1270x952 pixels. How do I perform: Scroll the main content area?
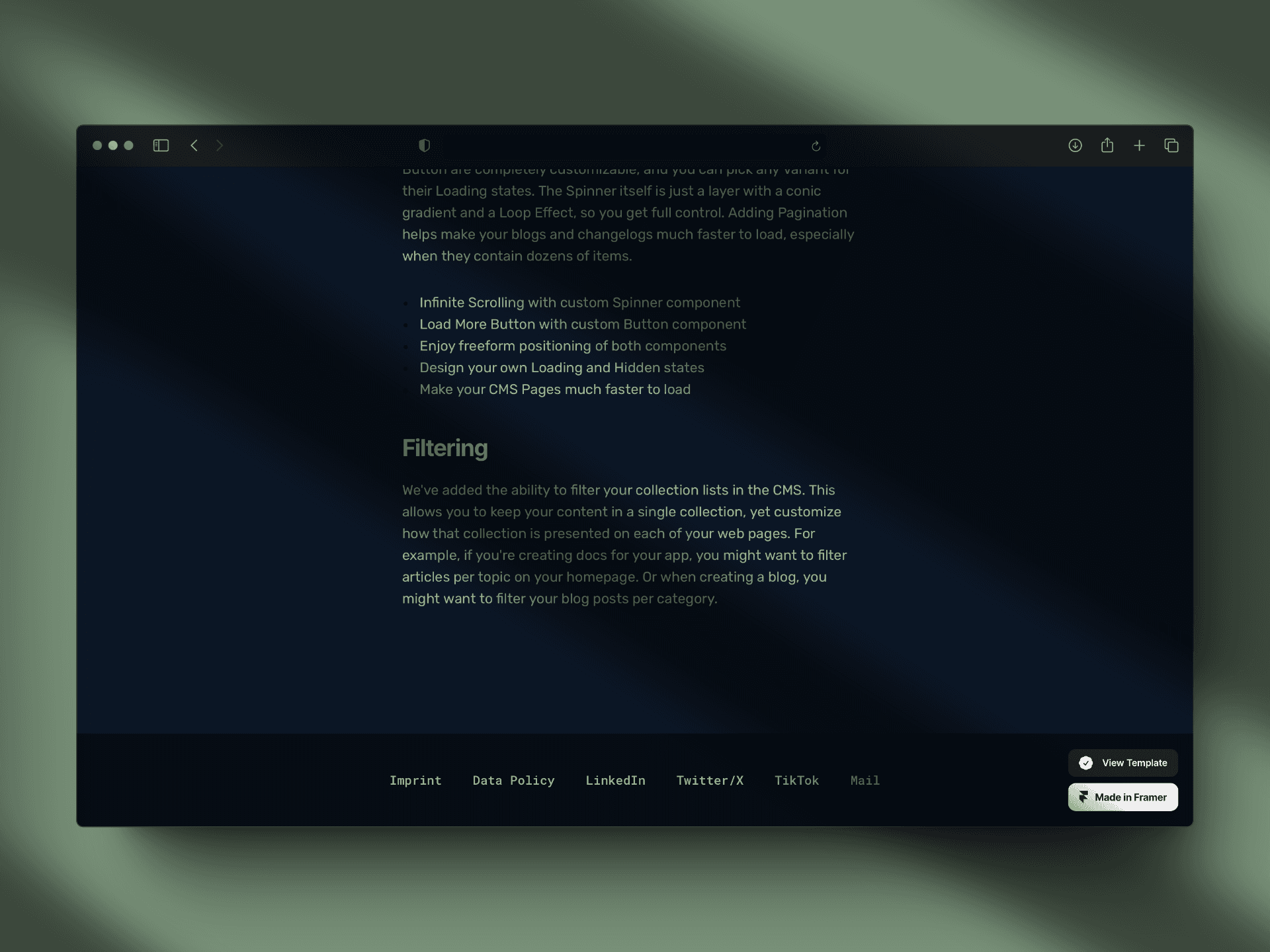[x=635, y=450]
